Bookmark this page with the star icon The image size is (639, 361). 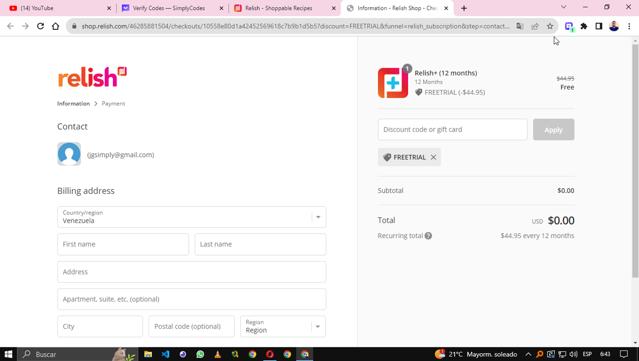pos(550,26)
